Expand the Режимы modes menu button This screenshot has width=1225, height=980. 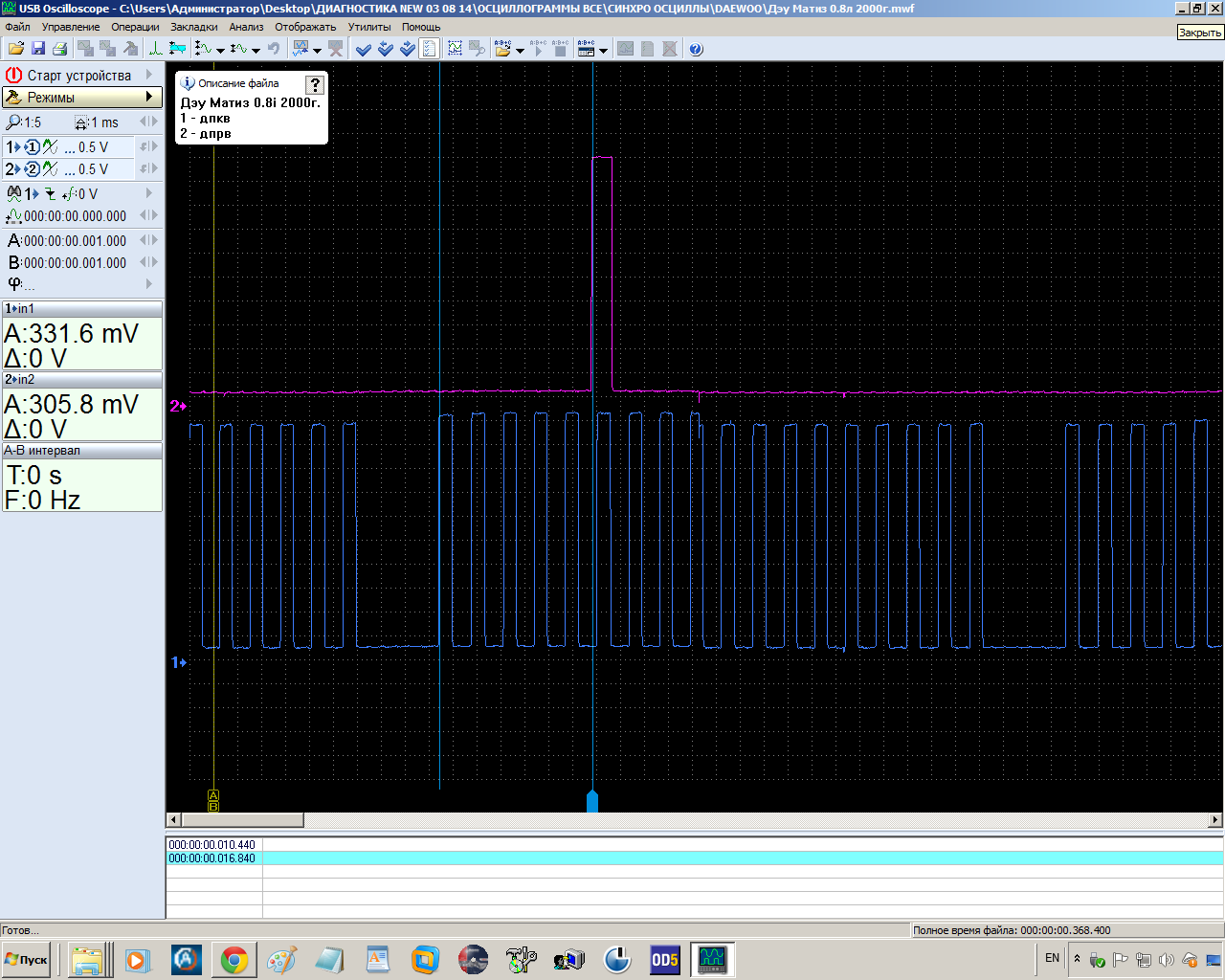82,97
